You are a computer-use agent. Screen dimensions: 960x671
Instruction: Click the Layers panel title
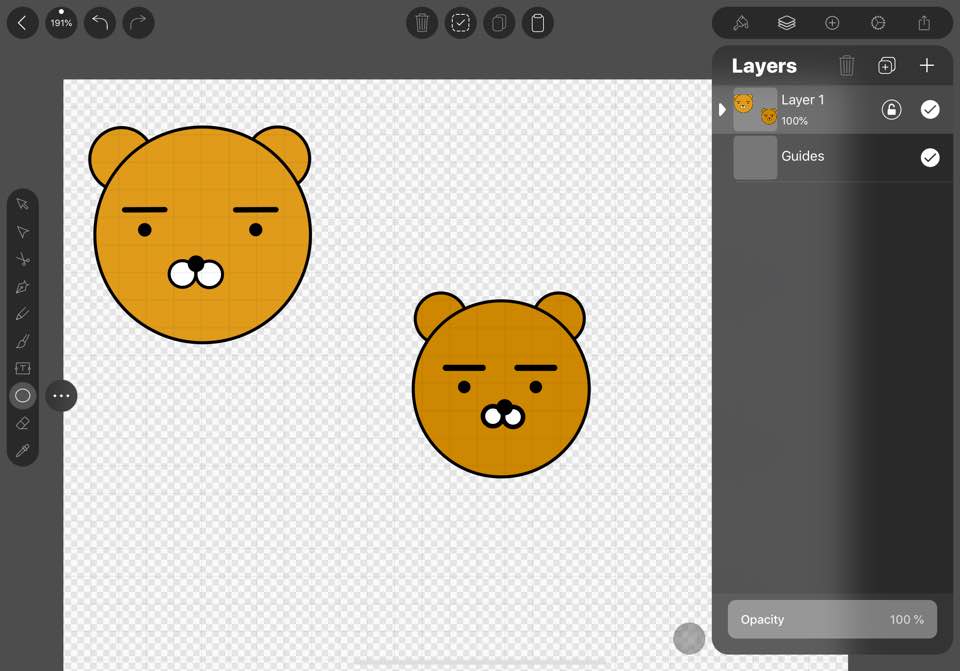tap(764, 66)
